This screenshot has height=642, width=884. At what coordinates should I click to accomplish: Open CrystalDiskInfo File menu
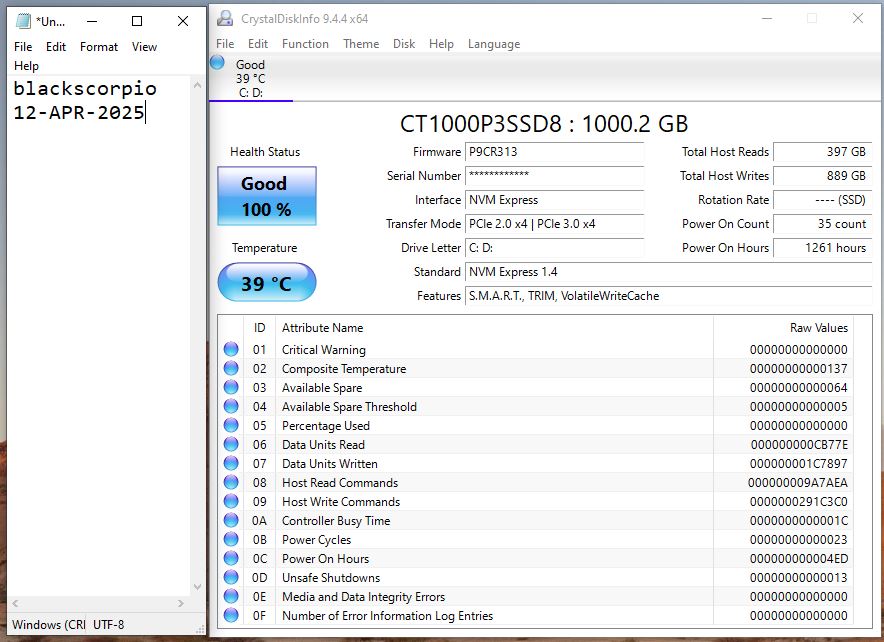point(225,44)
